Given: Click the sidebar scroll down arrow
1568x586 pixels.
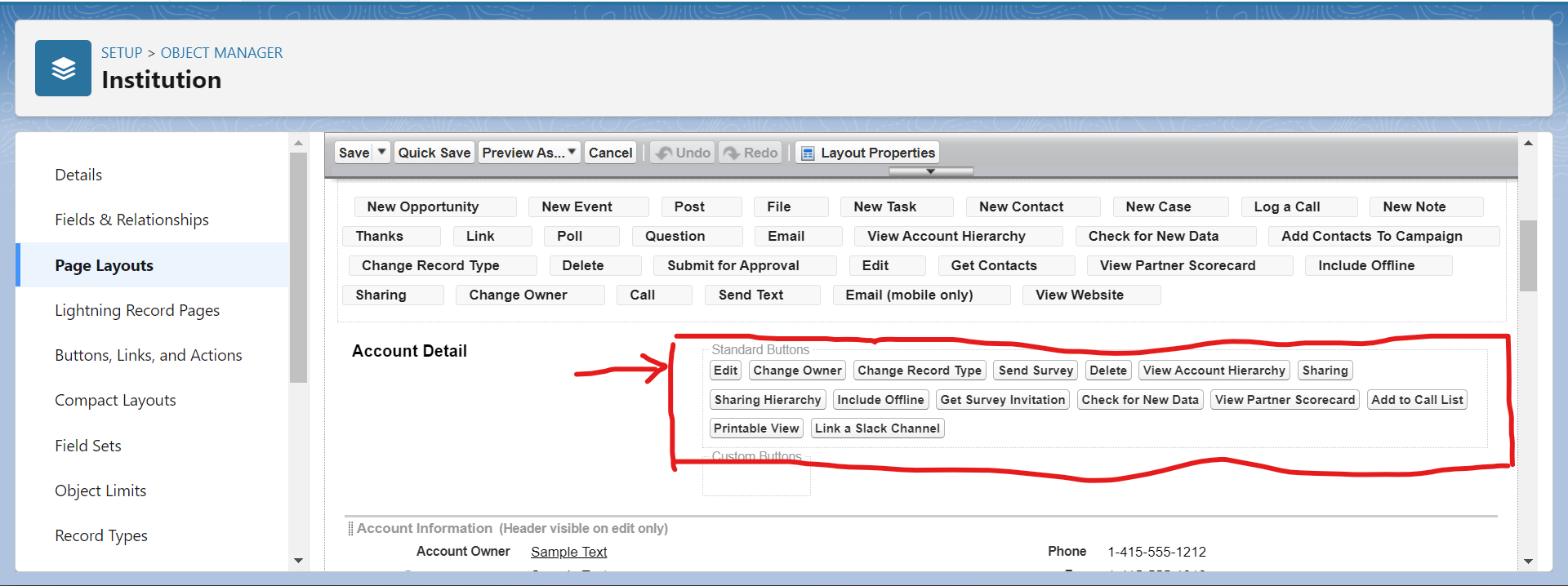Looking at the screenshot, I should 298,561.
